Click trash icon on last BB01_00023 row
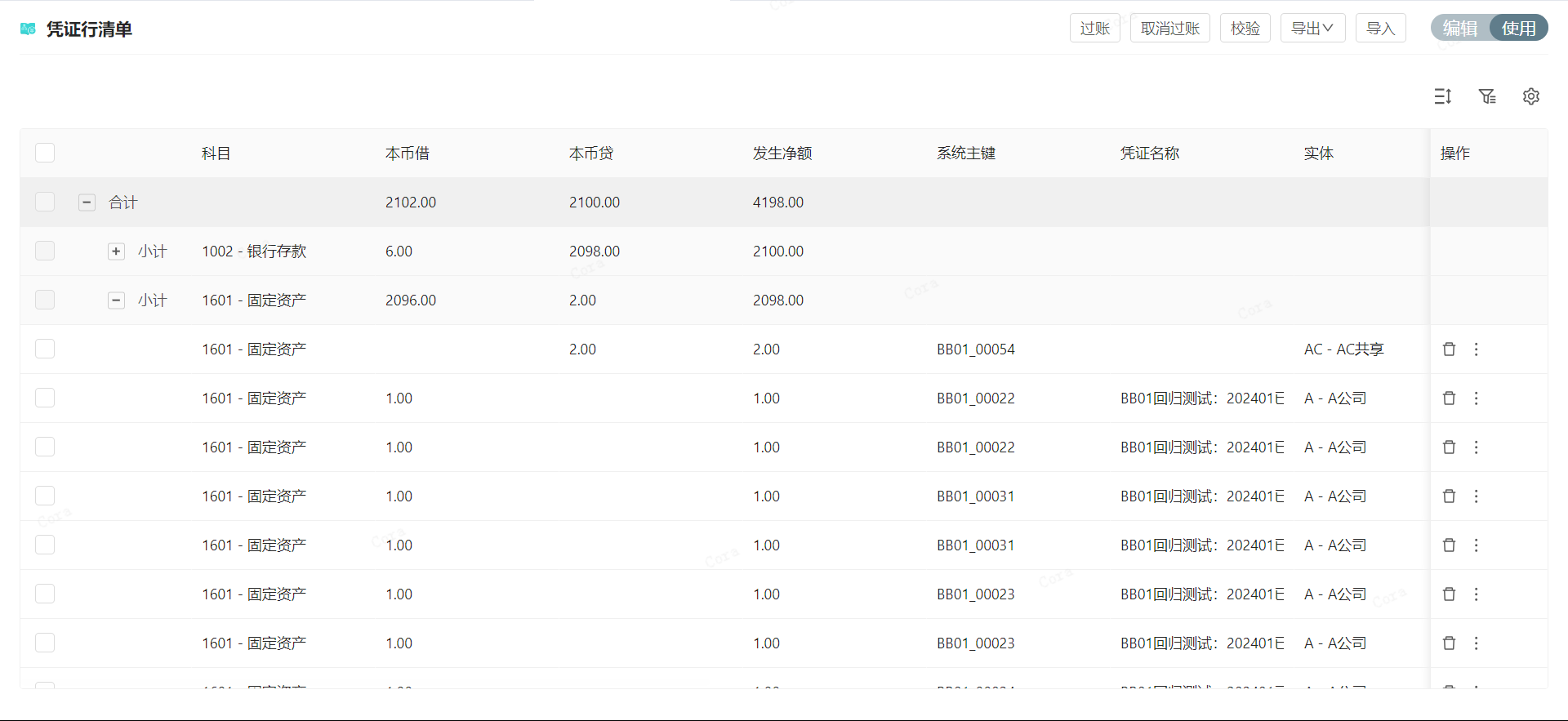 (x=1450, y=643)
